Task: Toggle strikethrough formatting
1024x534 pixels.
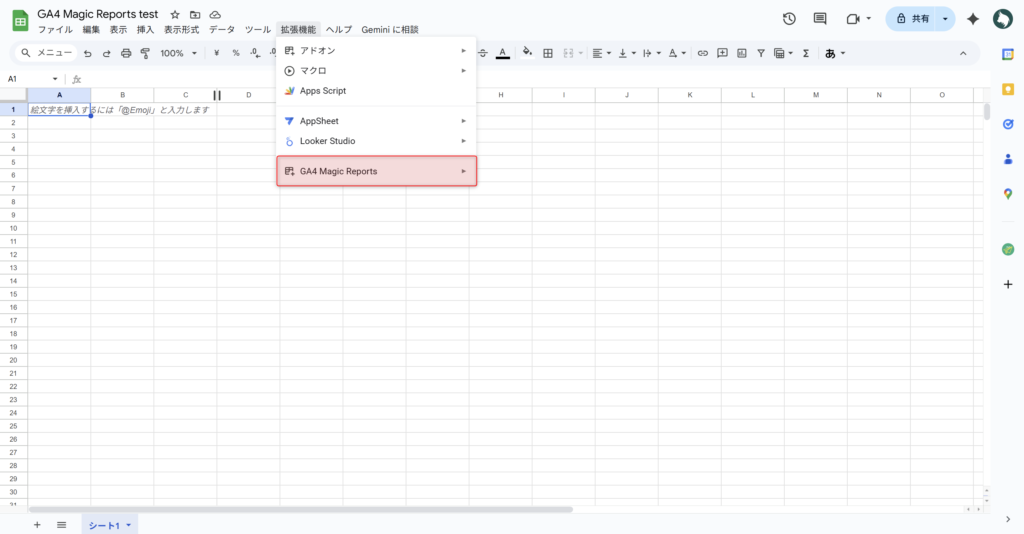Action: point(483,54)
